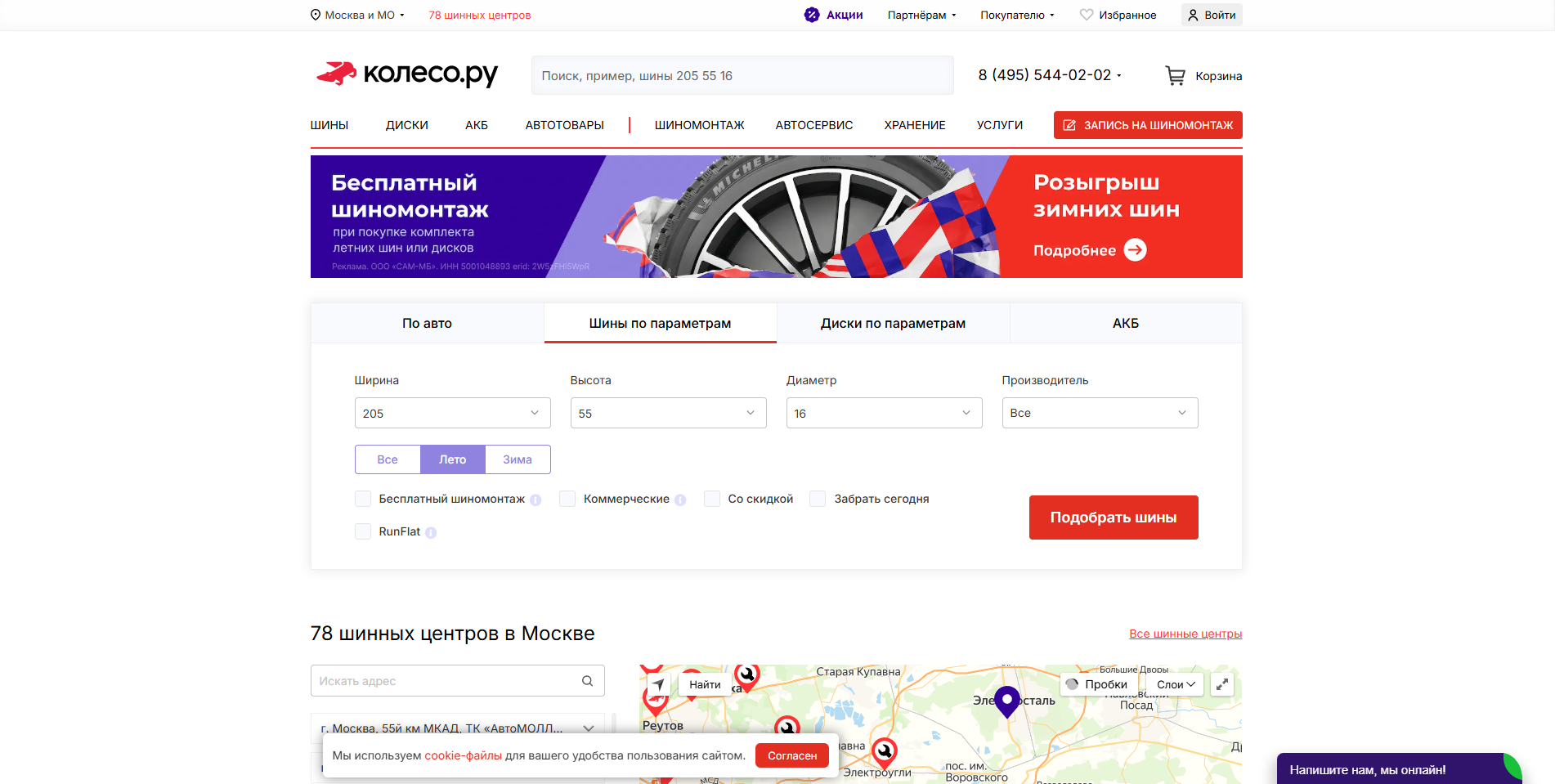Tick the Со скидкой checkbox
The image size is (1555, 784).
tap(712, 499)
